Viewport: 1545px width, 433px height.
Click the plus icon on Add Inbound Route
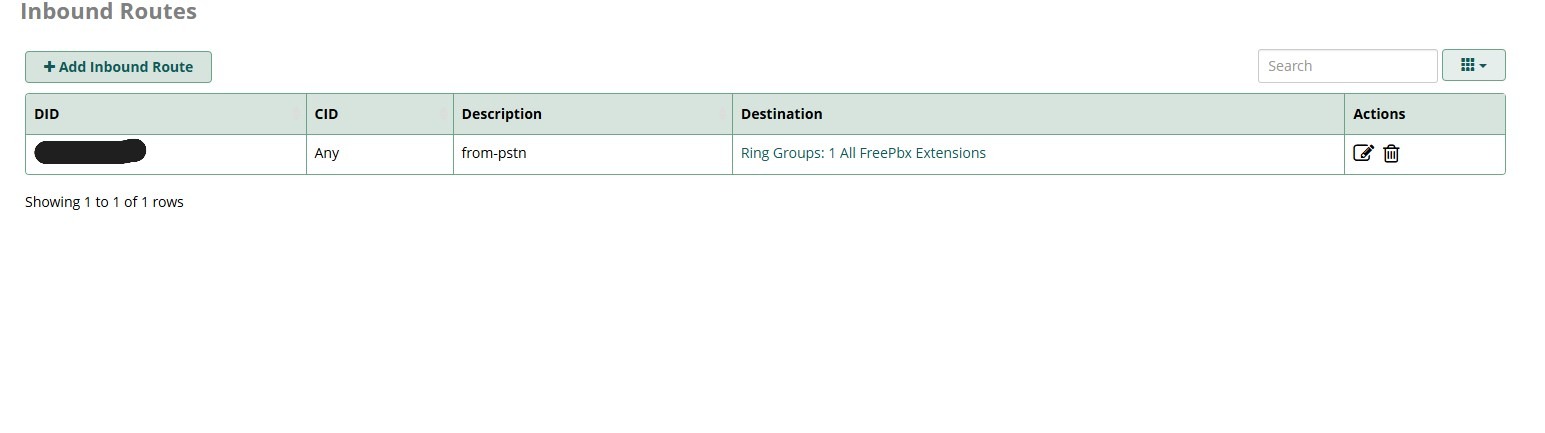pos(50,67)
